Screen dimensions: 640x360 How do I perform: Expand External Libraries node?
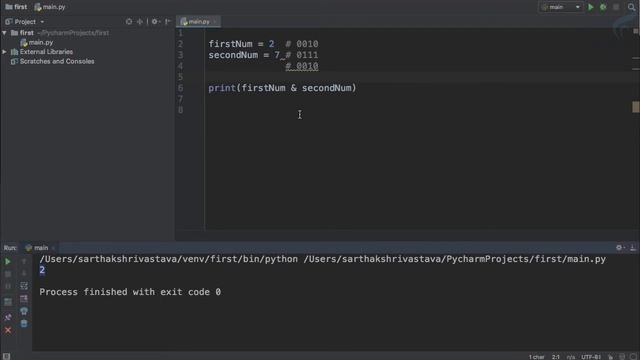[x=4, y=52]
